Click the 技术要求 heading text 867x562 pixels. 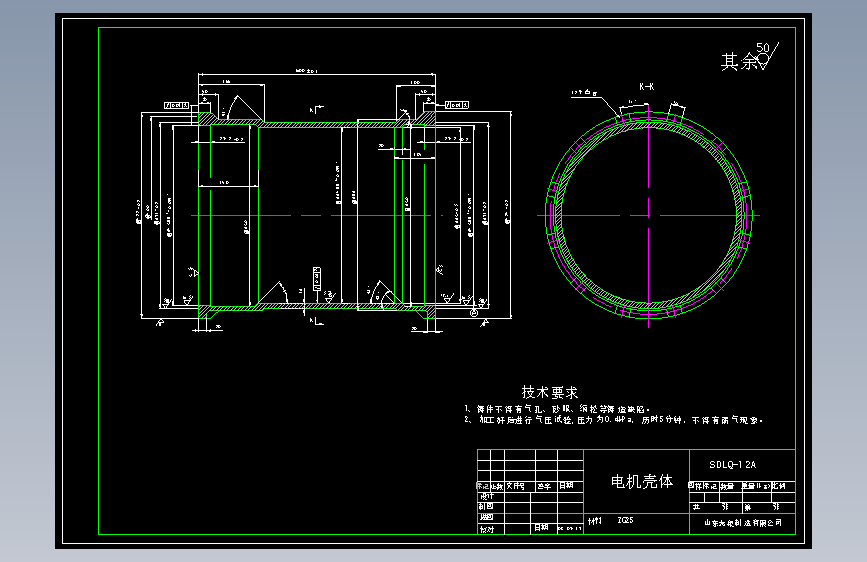pos(550,392)
